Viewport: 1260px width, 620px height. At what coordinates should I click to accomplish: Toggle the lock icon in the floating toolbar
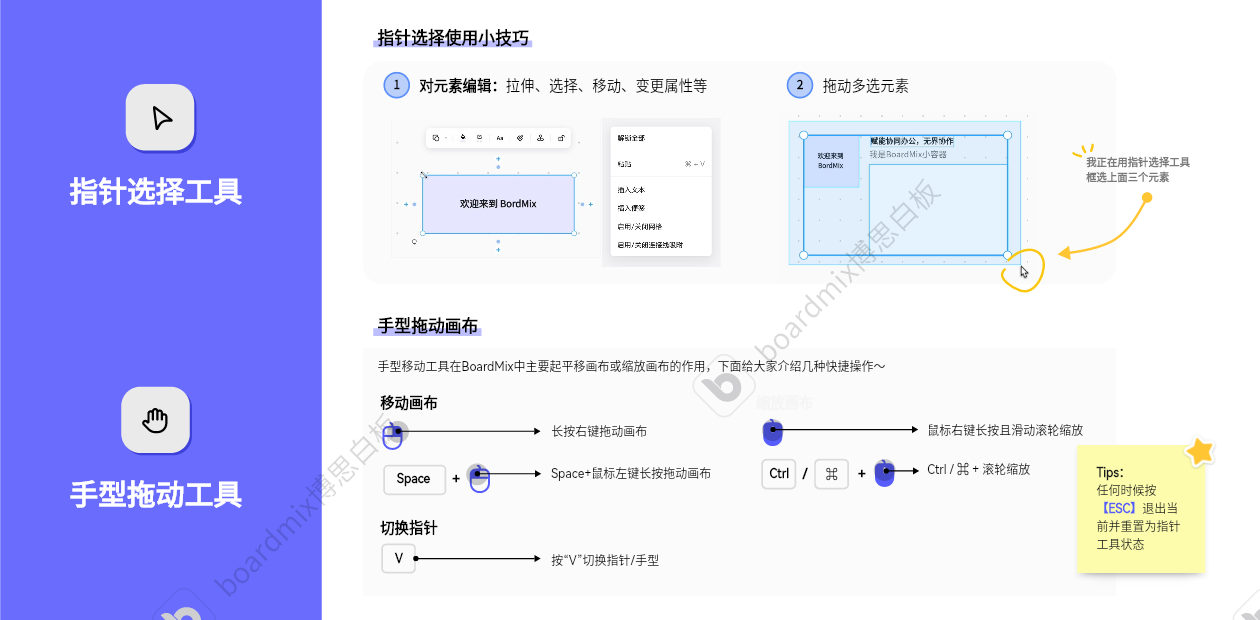(561, 138)
